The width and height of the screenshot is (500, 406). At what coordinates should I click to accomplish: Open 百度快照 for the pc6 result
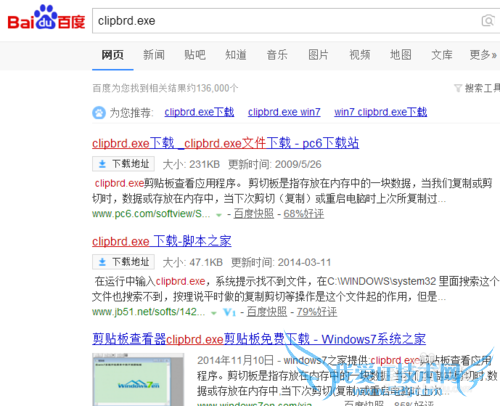[x=254, y=214]
